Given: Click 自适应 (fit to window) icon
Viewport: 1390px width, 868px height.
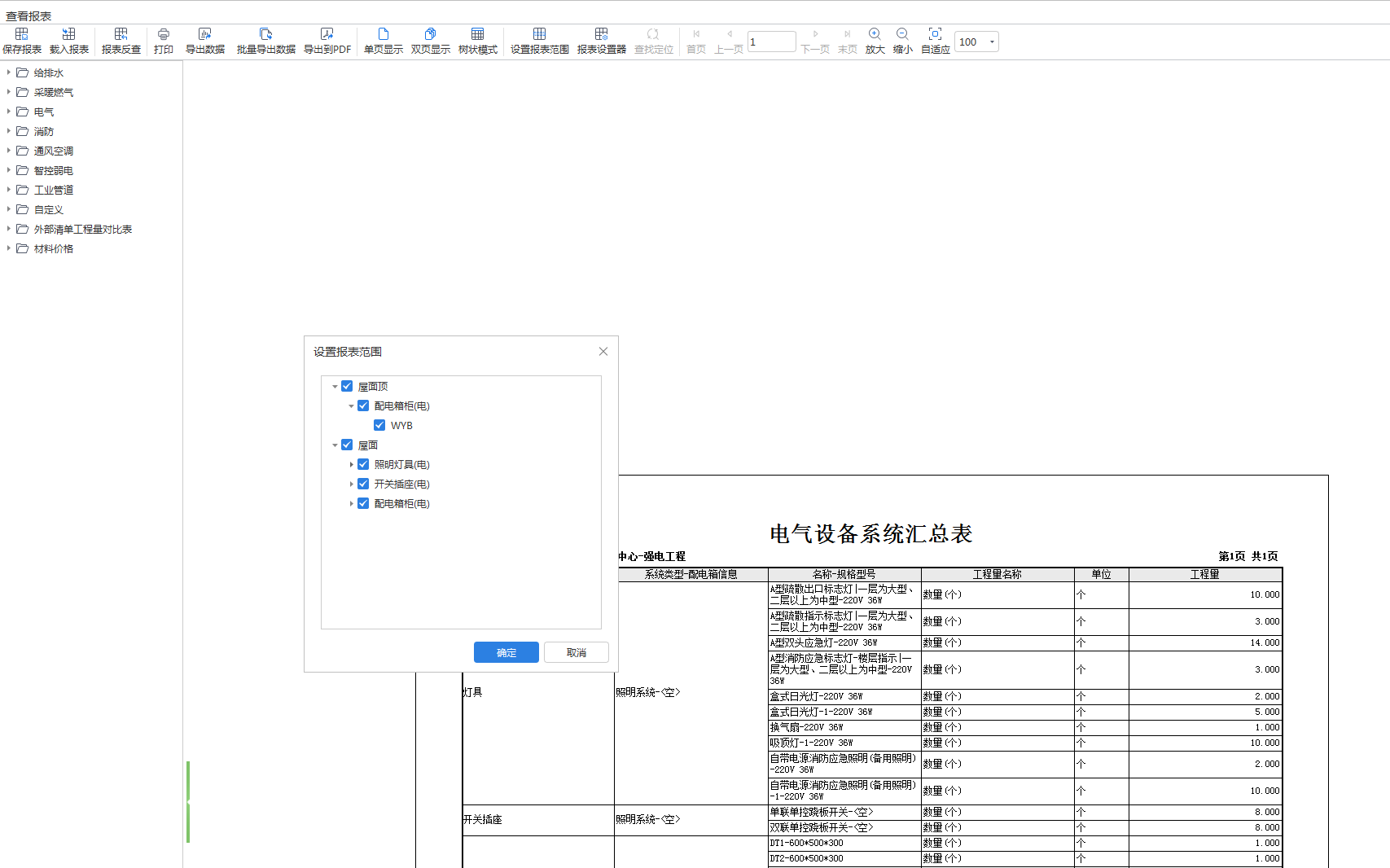Looking at the screenshot, I should pyautogui.click(x=936, y=34).
